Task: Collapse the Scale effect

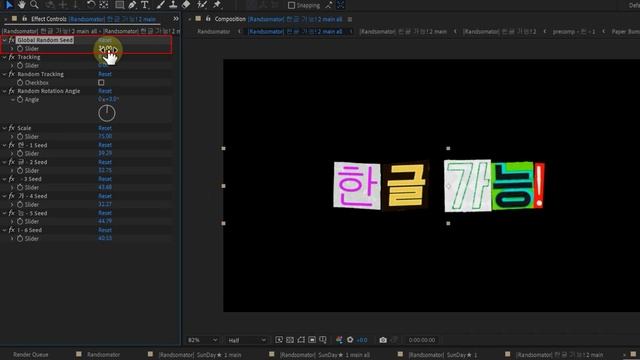Action: click(4, 128)
